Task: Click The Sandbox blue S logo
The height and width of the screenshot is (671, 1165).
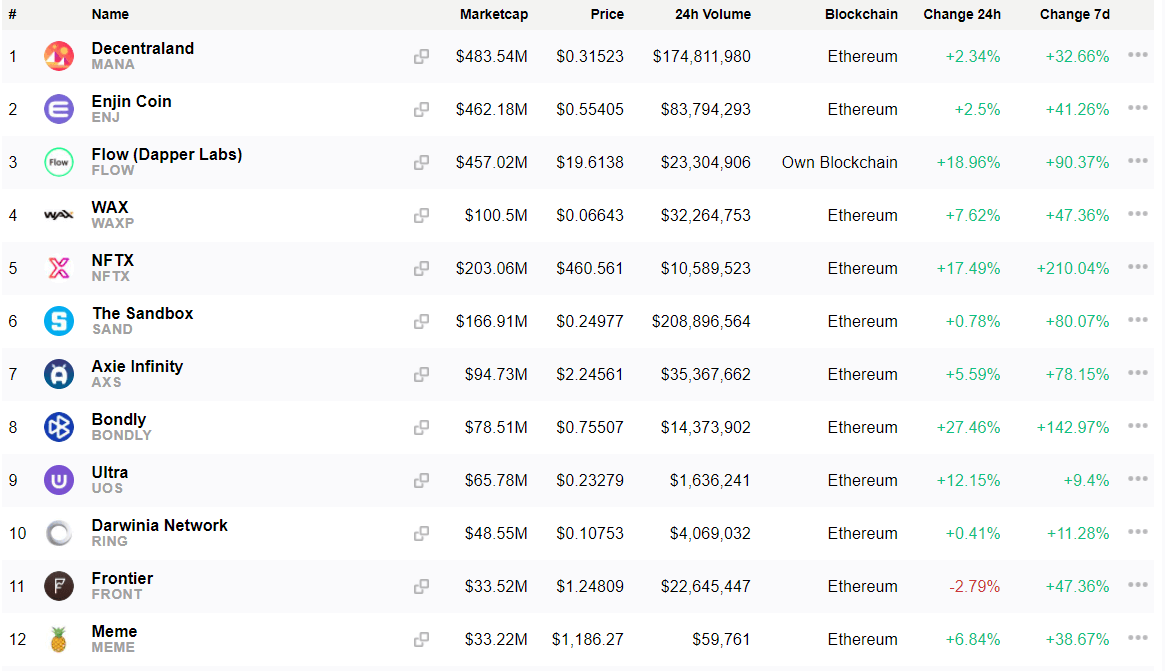Action: [59, 321]
